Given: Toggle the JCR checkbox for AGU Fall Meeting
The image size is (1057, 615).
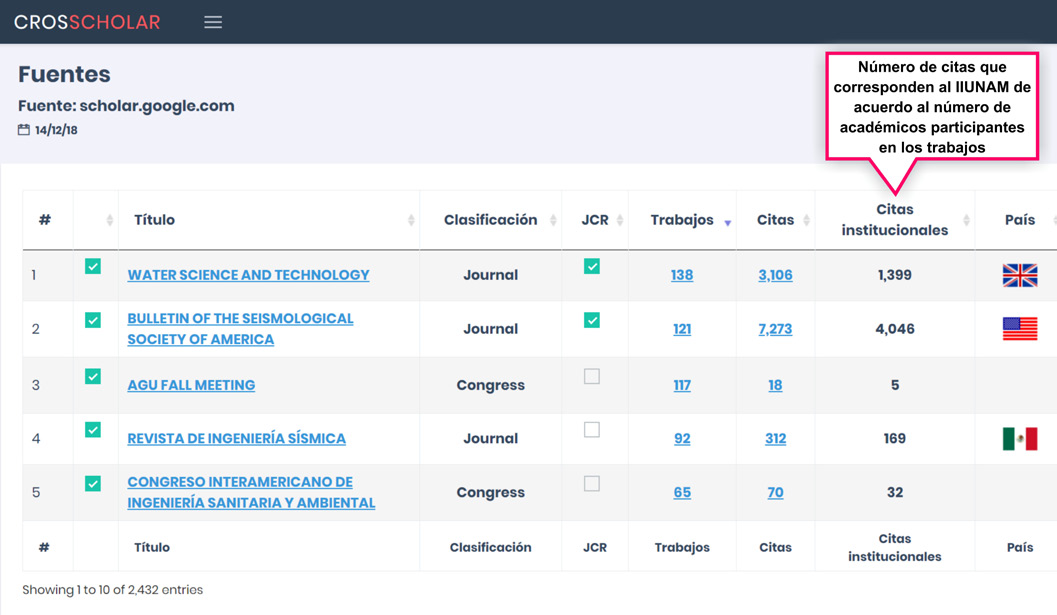Looking at the screenshot, I should pyautogui.click(x=592, y=376).
